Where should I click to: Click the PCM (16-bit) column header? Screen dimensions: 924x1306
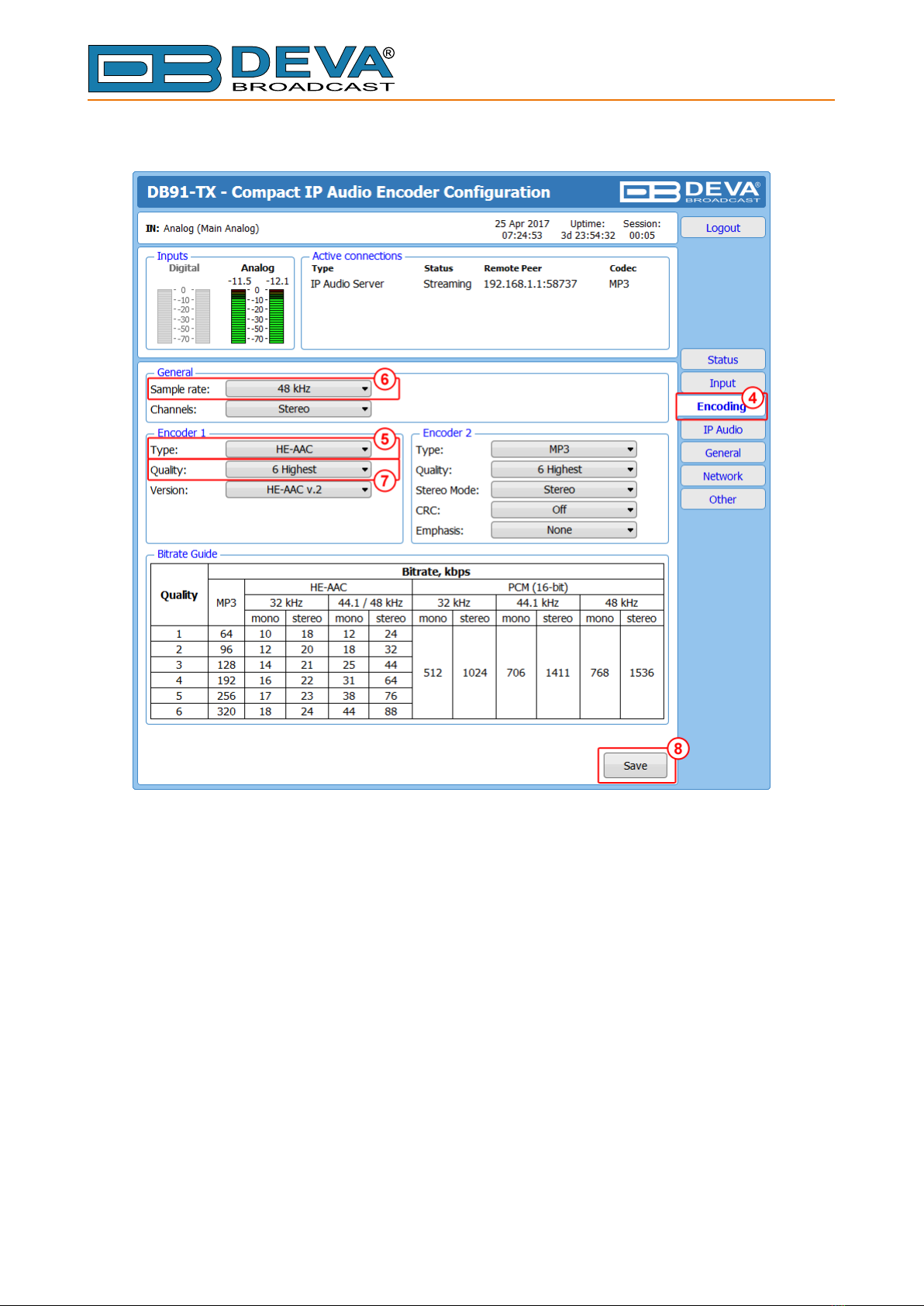coord(538,588)
